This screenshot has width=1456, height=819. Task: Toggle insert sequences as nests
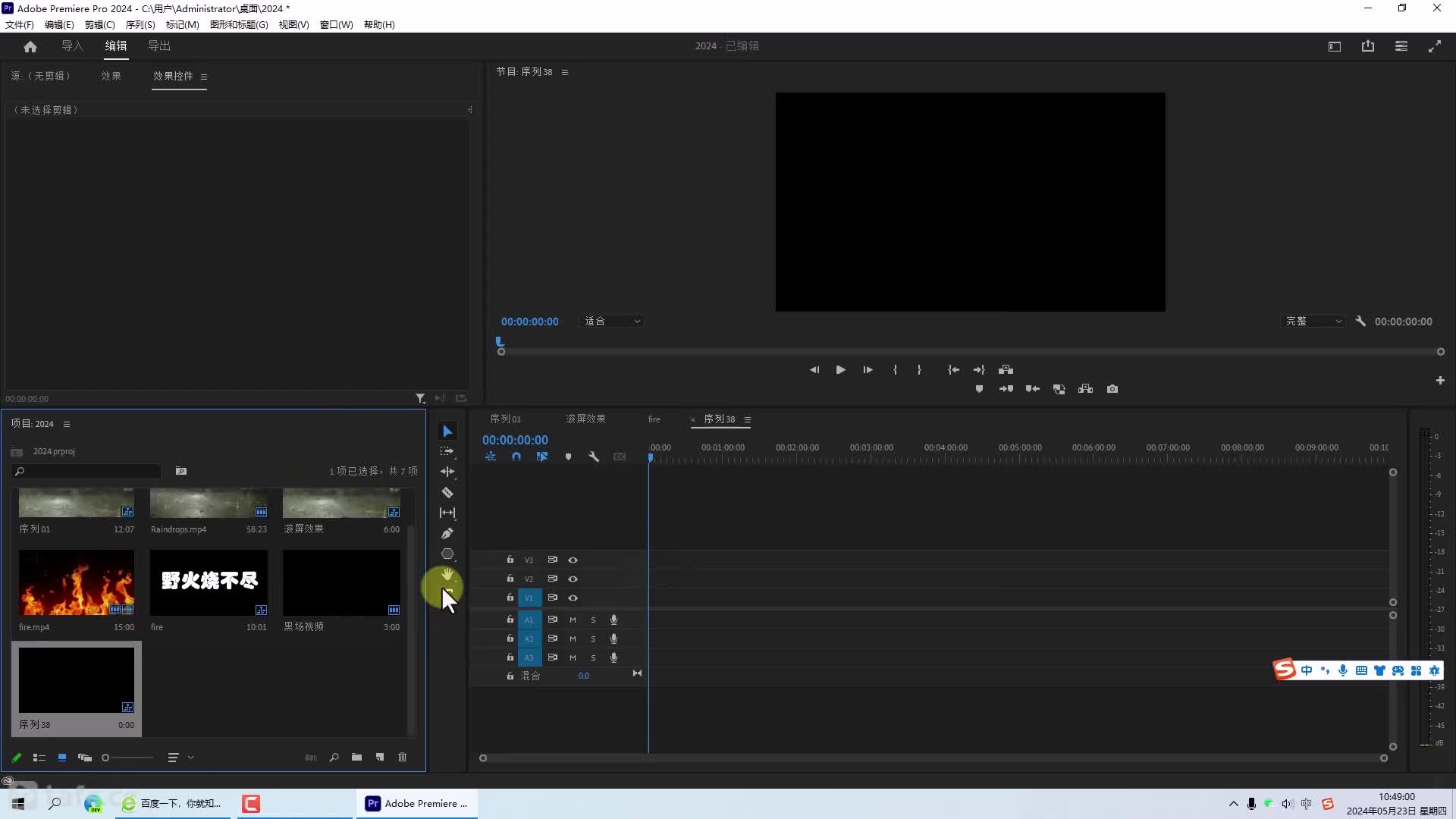coord(491,457)
